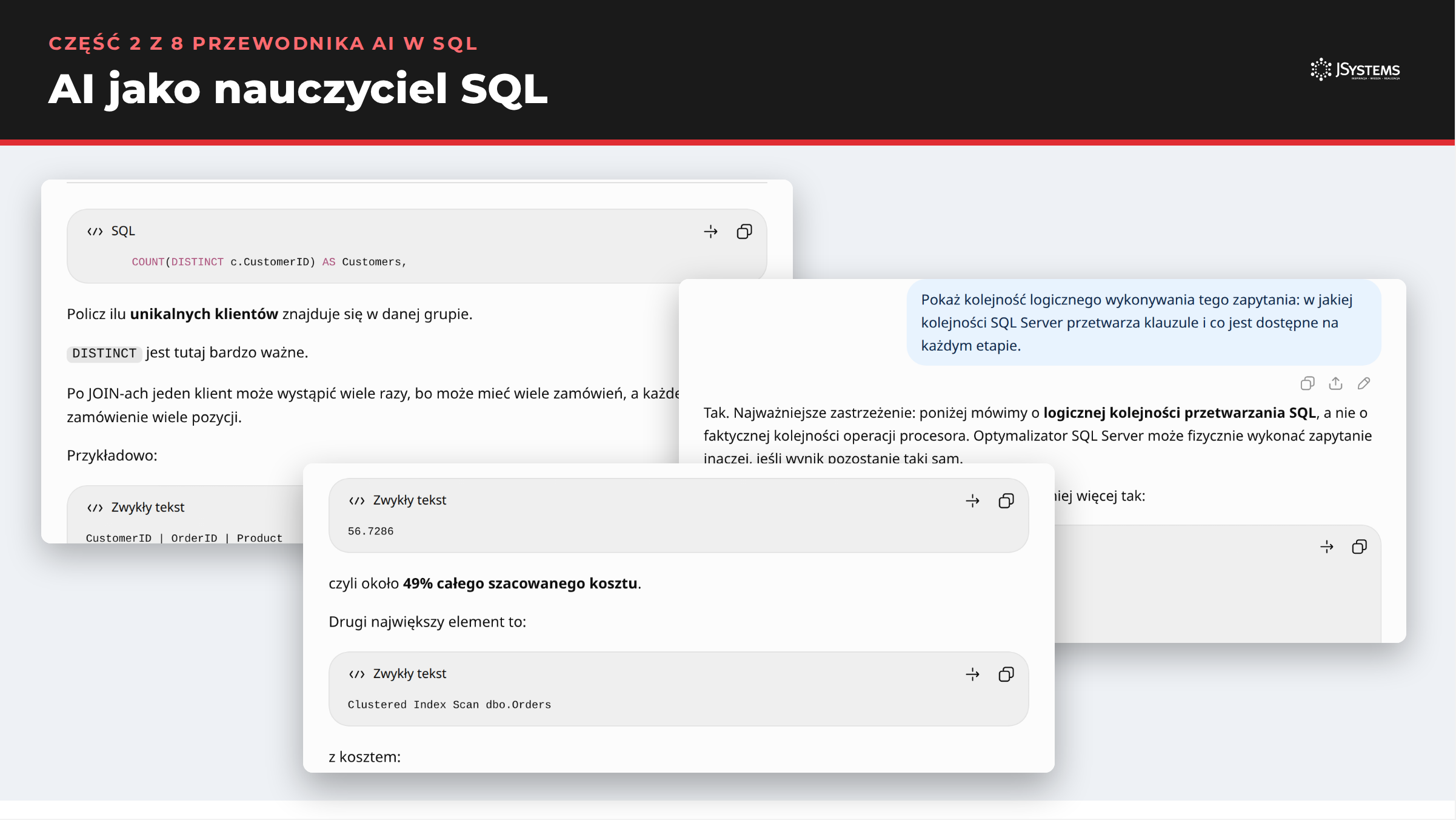Click the text 'z kosztem:'
Screen dimensions: 1456x820
(364, 757)
